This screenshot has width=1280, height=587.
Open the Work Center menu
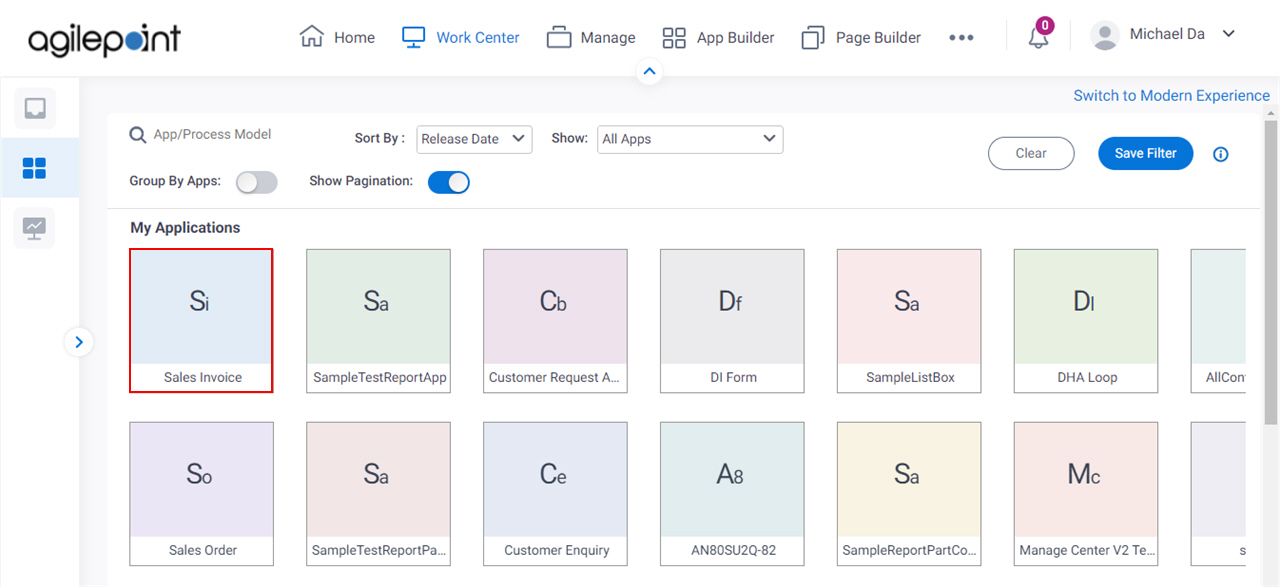click(461, 37)
